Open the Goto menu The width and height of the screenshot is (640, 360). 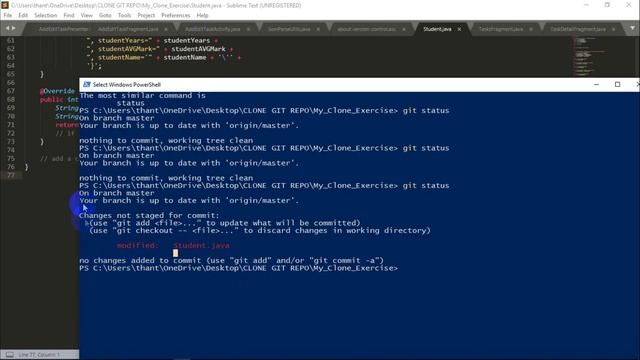[105, 15]
